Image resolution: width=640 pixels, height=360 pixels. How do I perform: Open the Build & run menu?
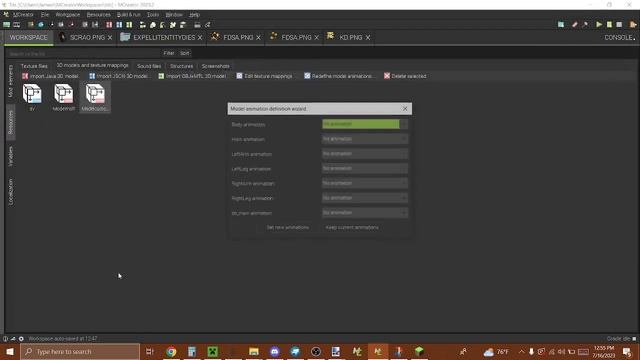point(128,15)
